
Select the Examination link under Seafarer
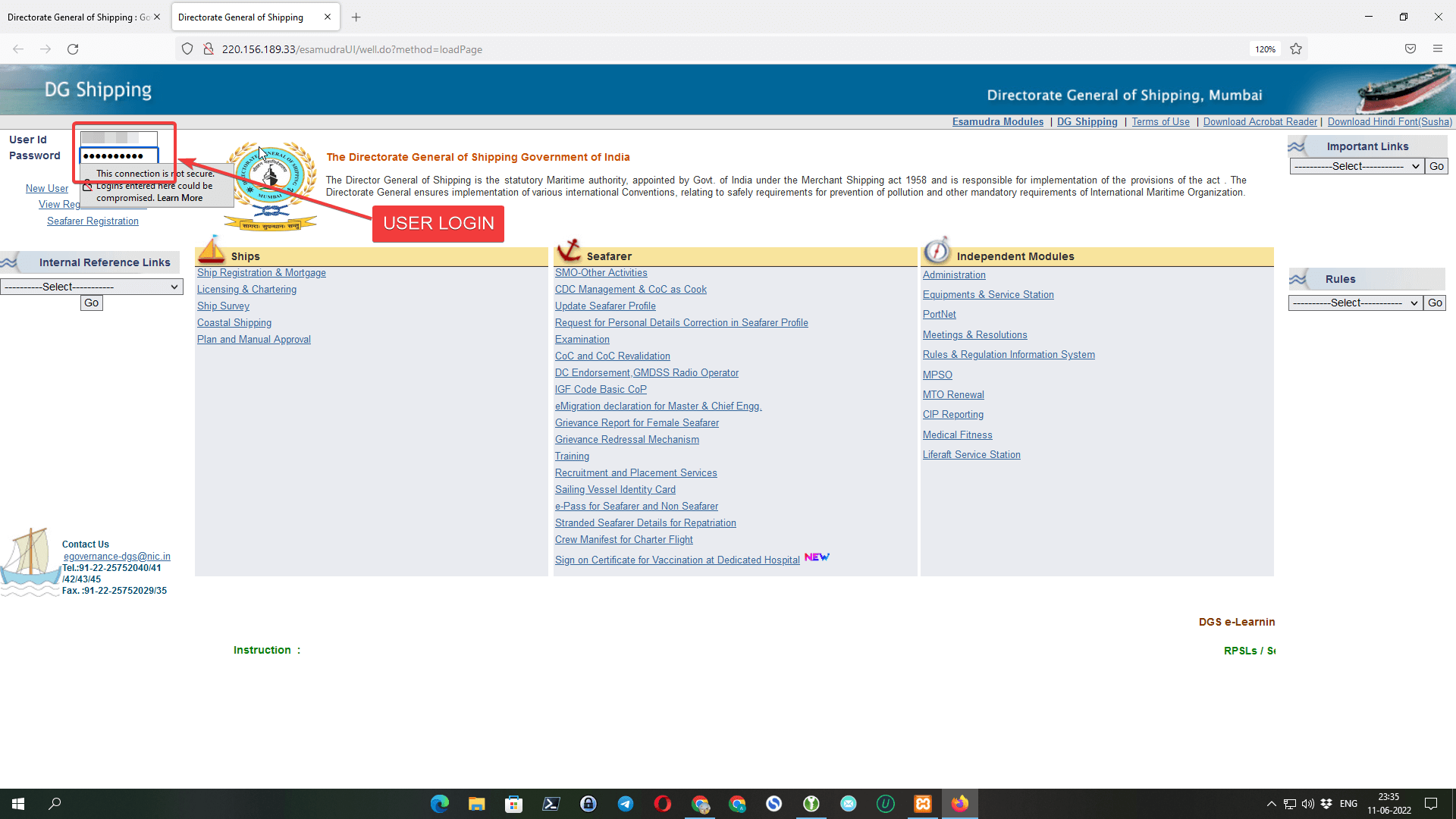582,339
